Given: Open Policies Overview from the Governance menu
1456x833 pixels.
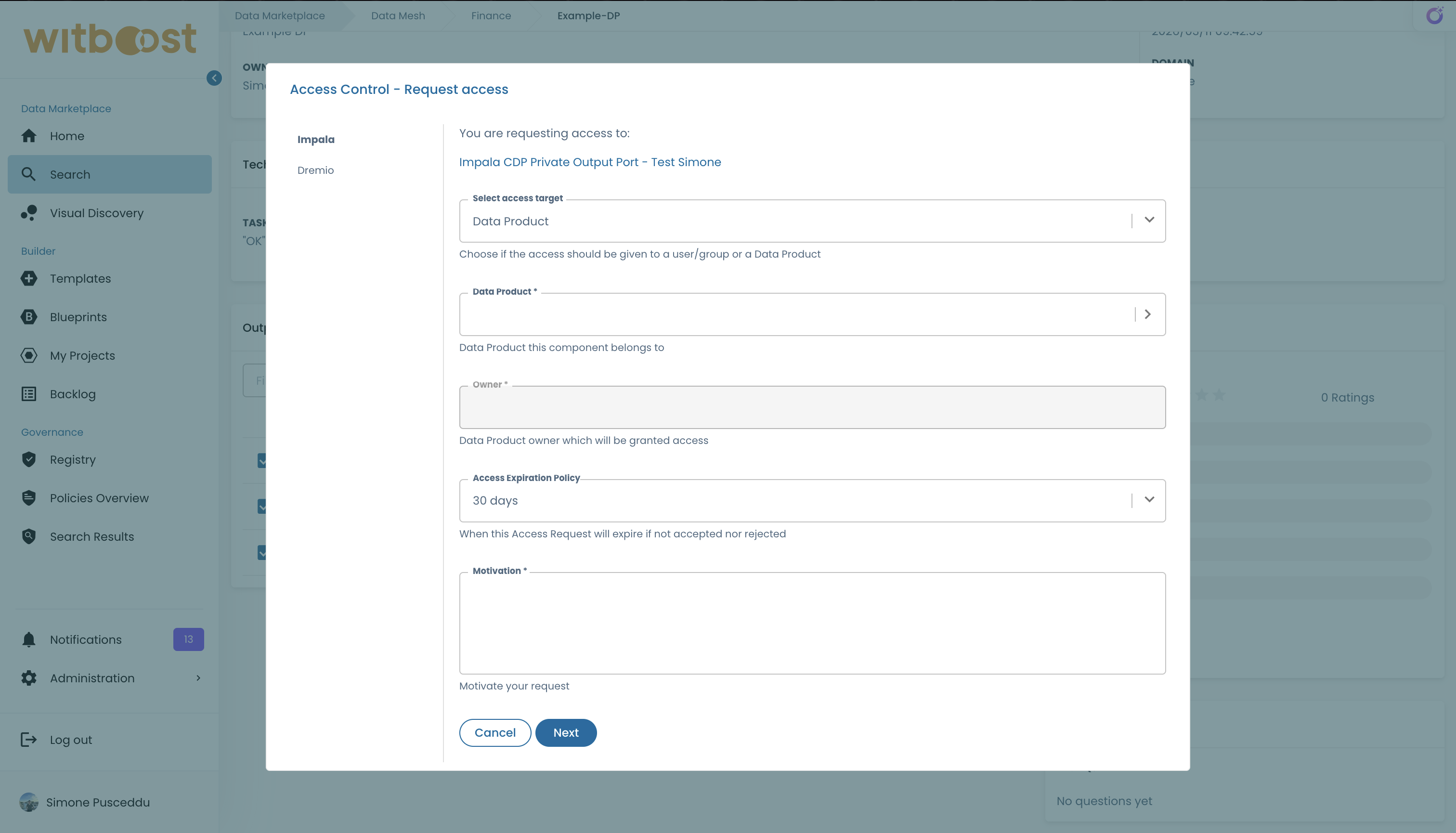Looking at the screenshot, I should 99,498.
